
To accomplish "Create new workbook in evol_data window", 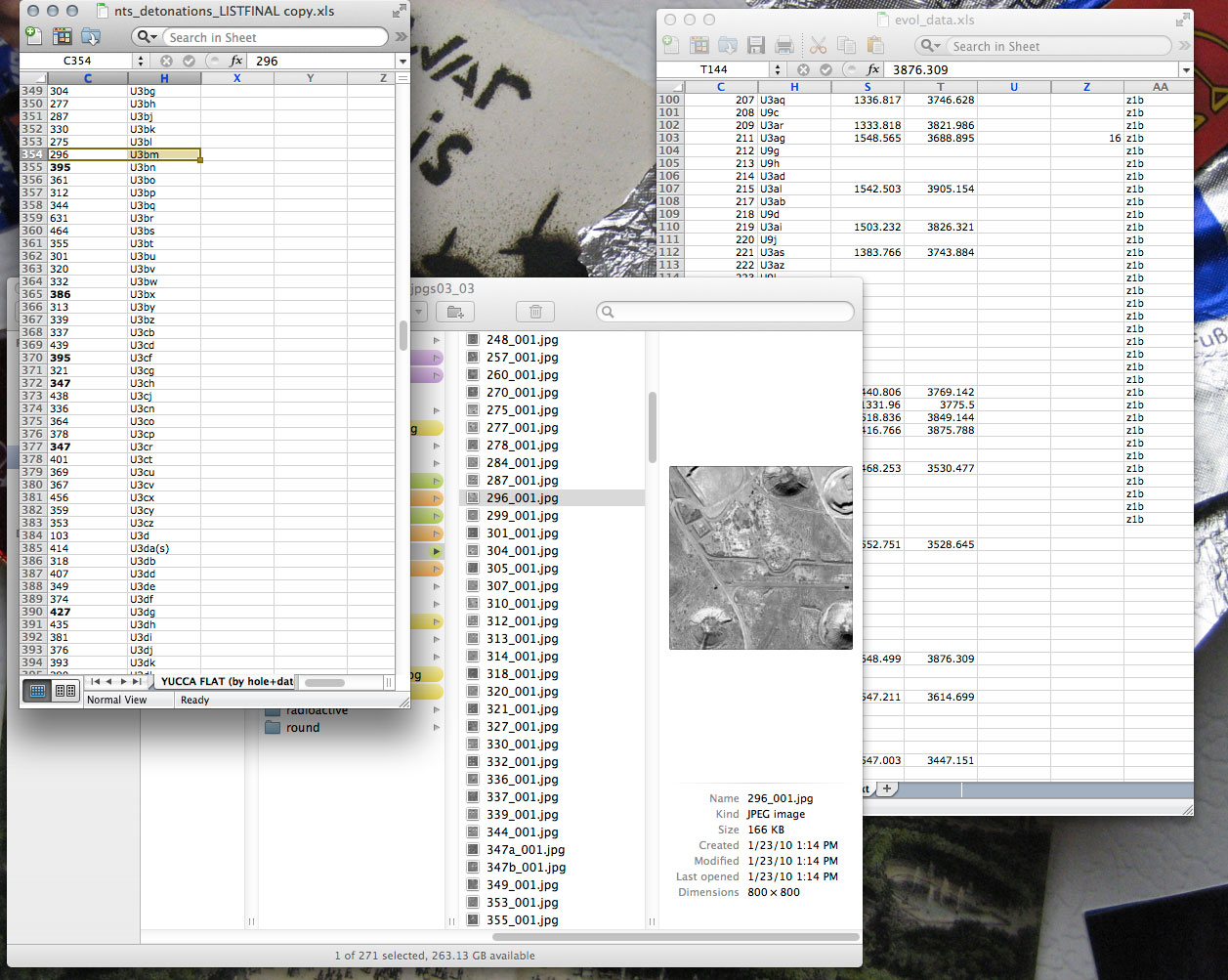I will click(670, 45).
